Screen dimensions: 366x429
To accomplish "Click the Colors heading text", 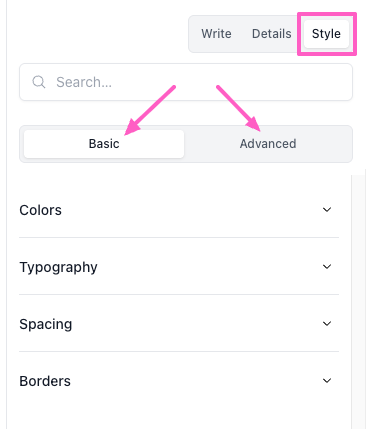I will coord(41,210).
